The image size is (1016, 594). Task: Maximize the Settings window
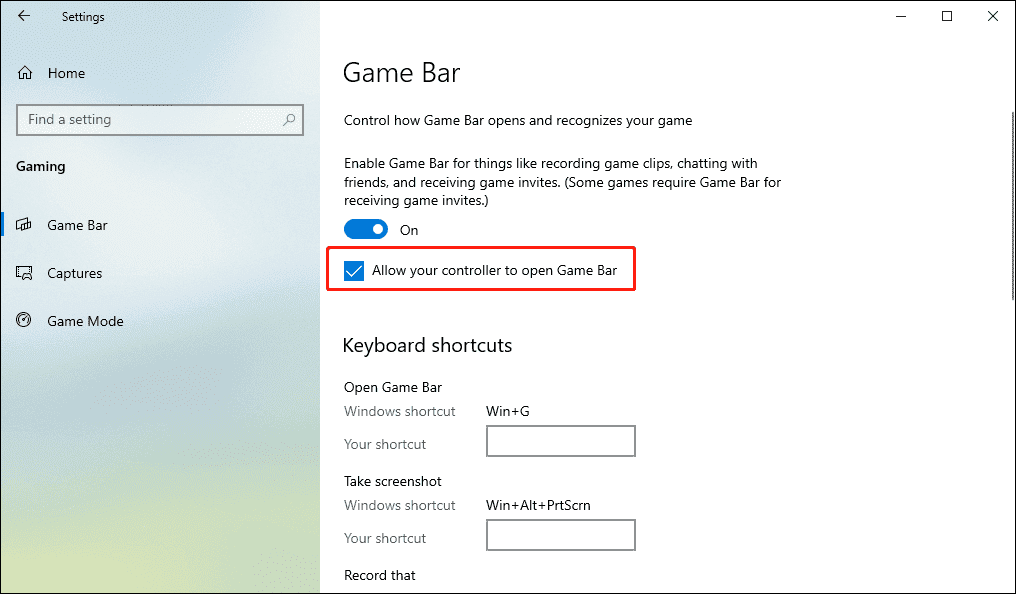coord(947,16)
